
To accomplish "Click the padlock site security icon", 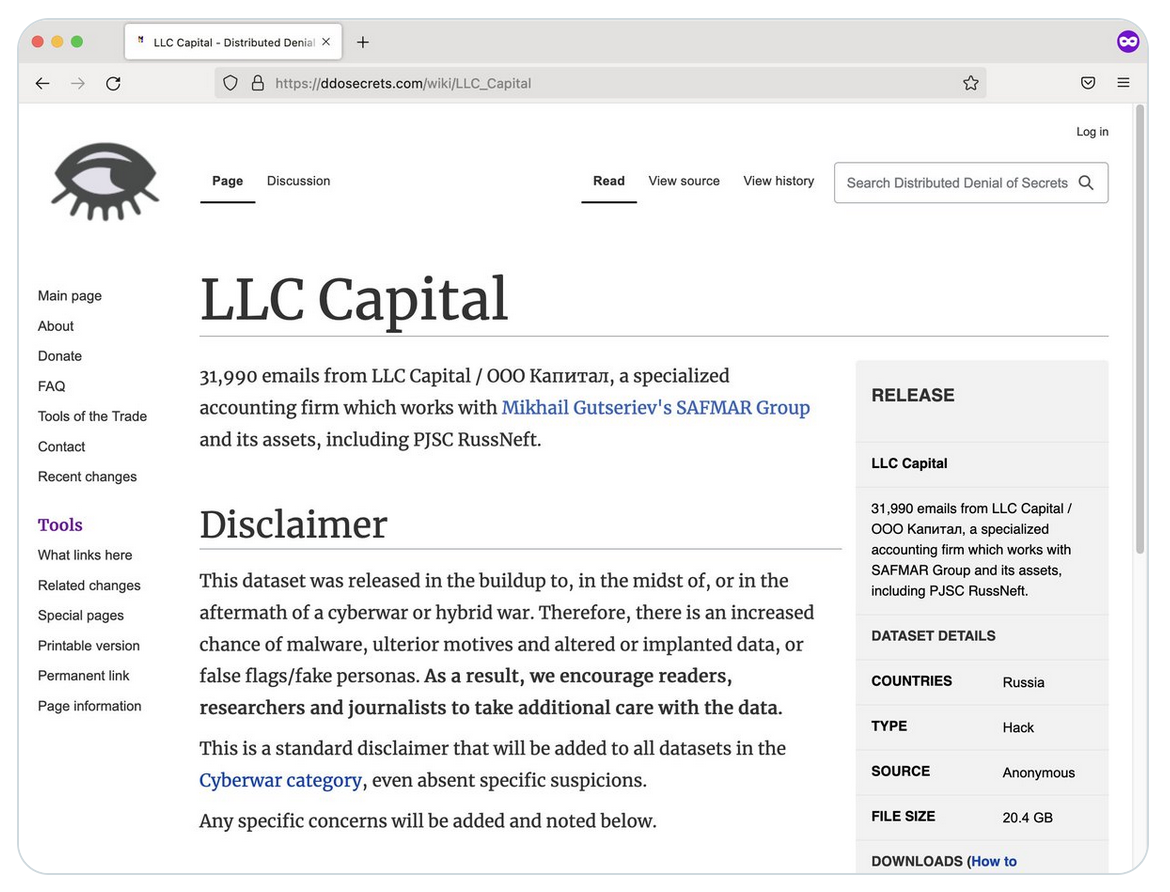I will point(257,84).
